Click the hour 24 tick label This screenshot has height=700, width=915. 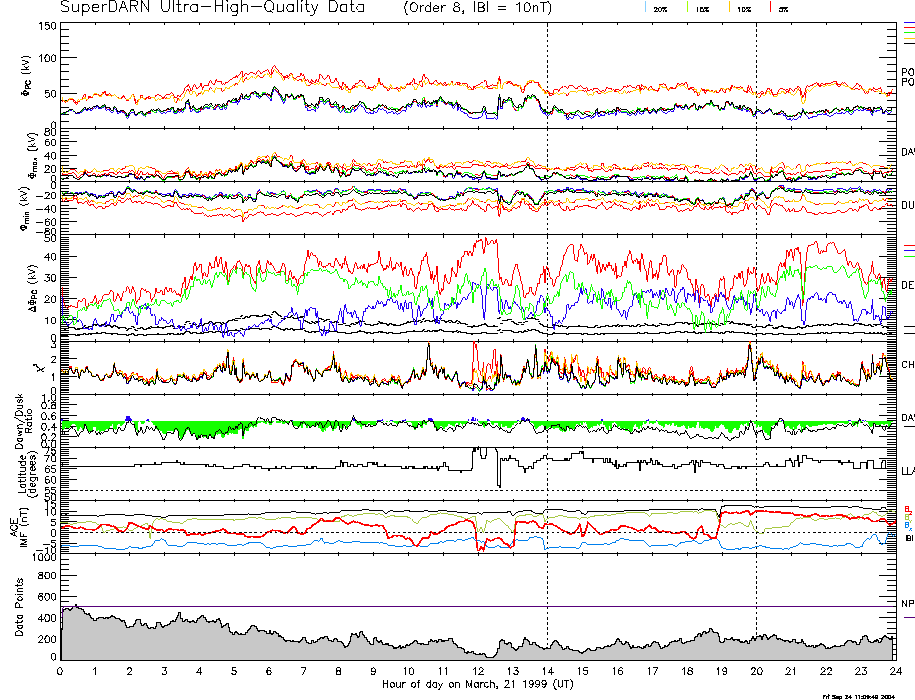pos(894,674)
